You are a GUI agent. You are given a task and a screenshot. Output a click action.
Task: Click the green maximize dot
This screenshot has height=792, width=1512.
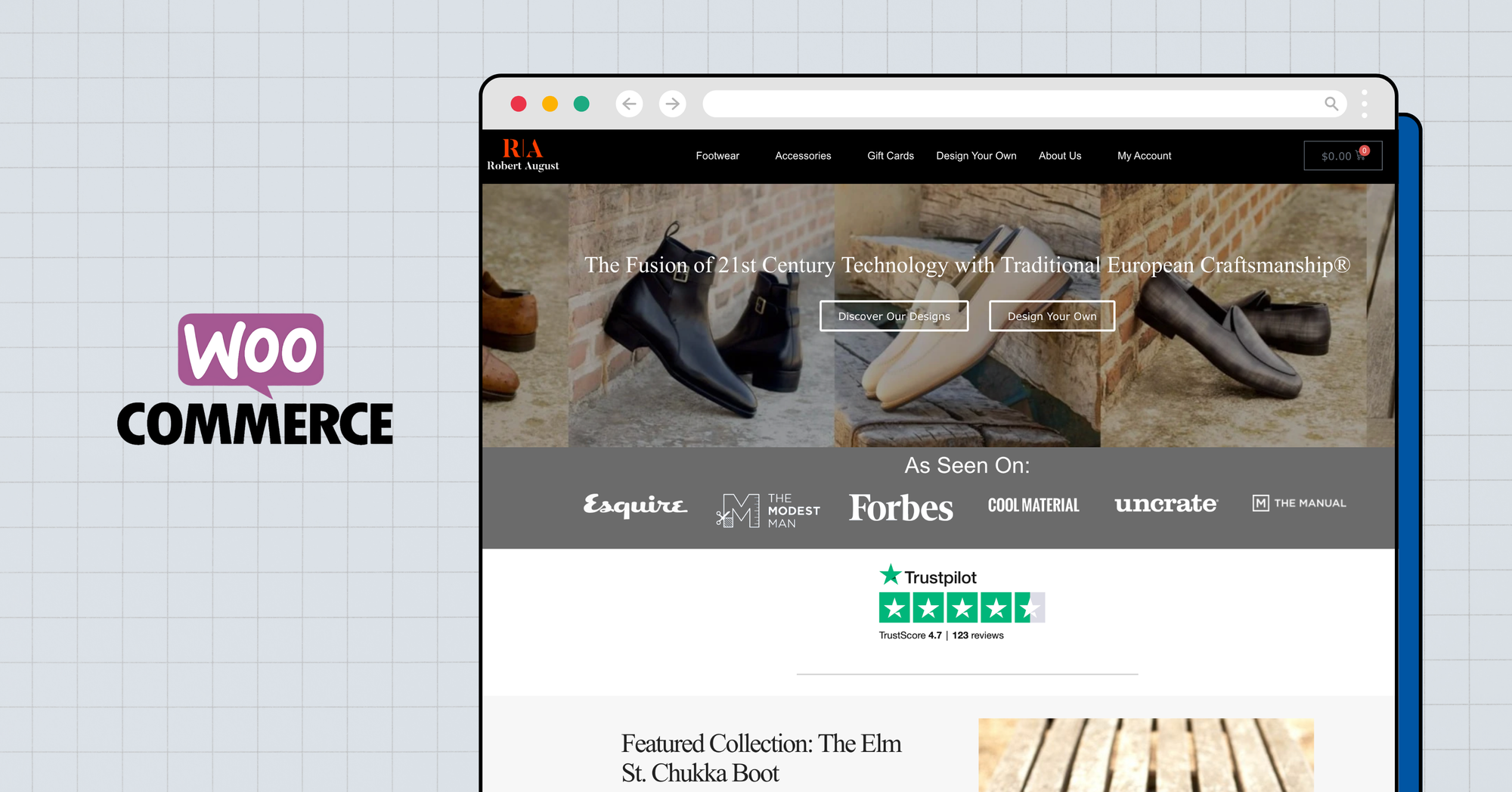581,104
